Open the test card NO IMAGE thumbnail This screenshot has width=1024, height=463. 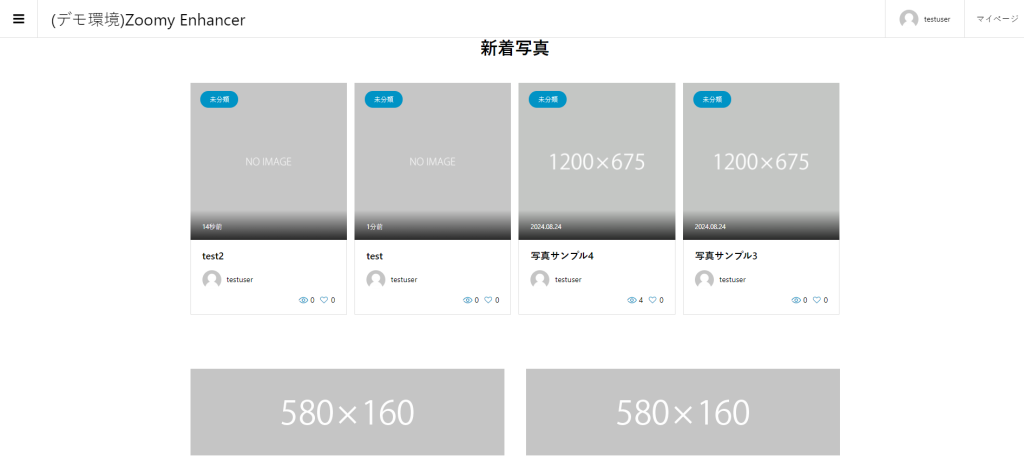click(432, 161)
